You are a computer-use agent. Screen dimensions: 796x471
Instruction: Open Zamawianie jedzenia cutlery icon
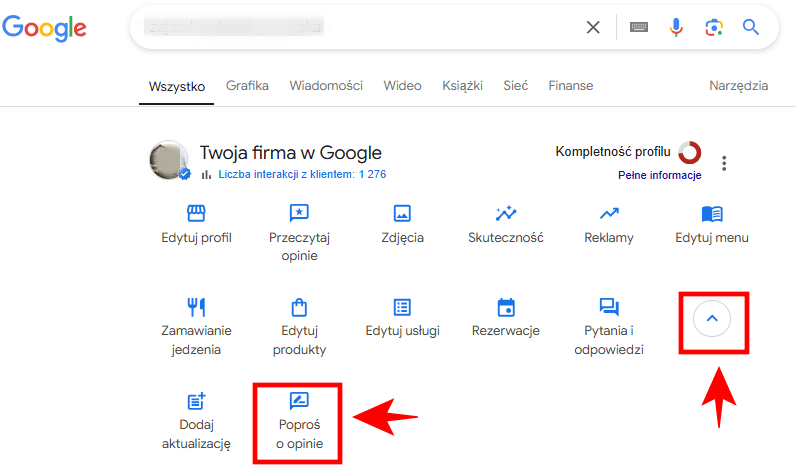[x=196, y=307]
